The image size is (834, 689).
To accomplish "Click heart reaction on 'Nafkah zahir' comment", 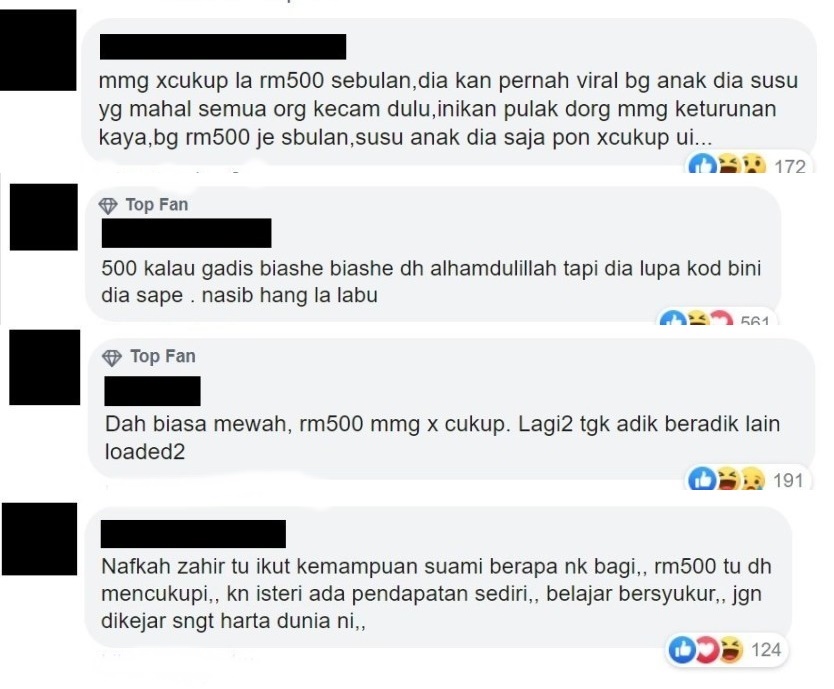I will point(706,649).
